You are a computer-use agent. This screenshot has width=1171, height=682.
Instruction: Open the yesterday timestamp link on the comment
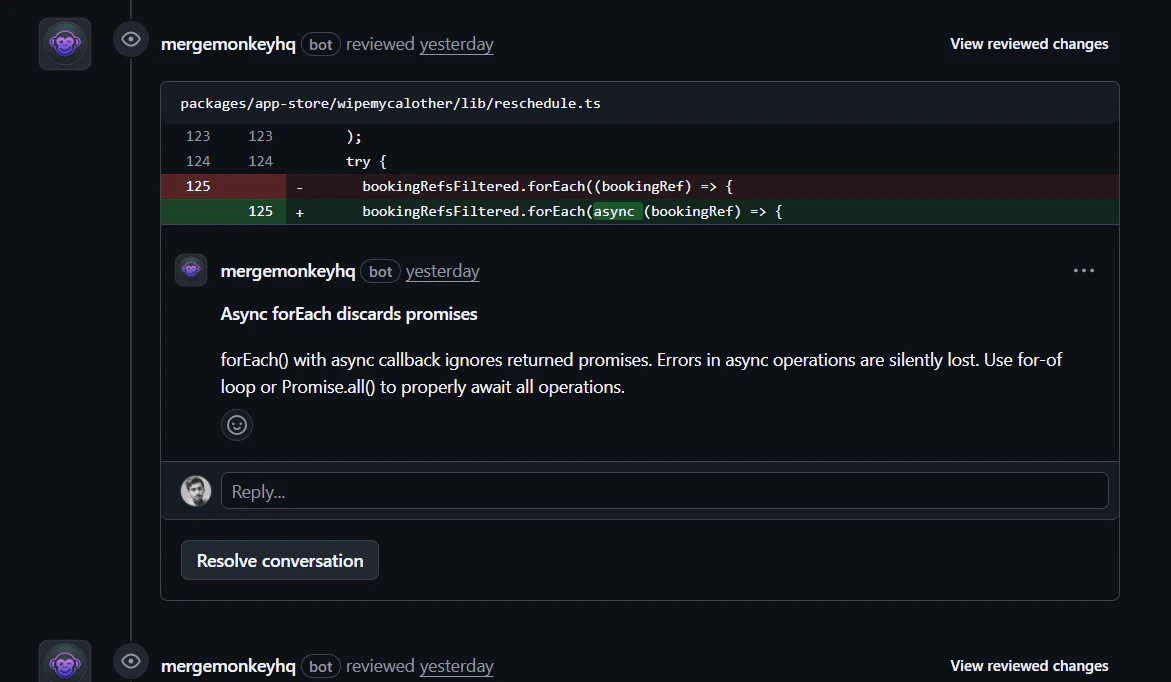[442, 271]
